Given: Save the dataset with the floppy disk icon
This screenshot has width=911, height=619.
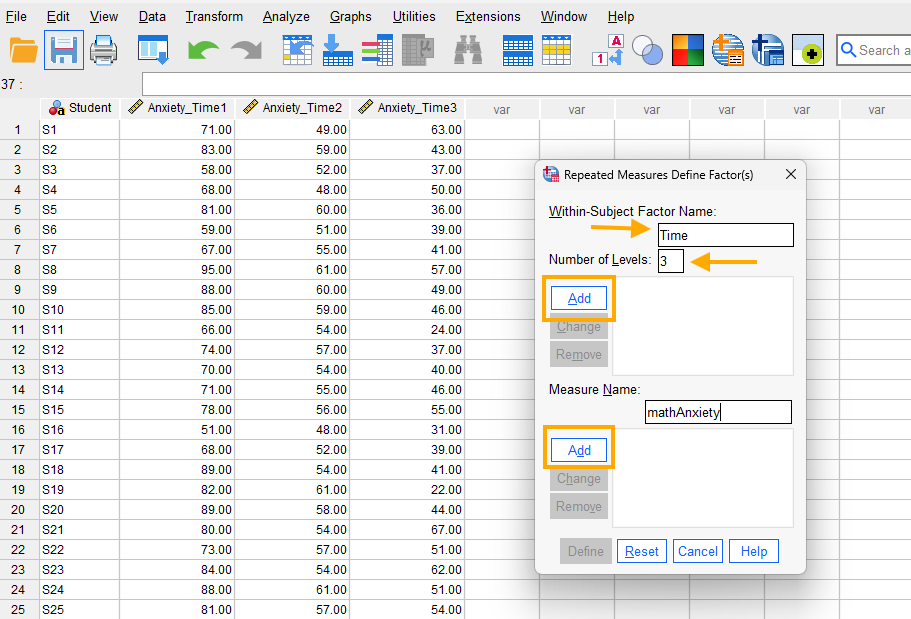Looking at the screenshot, I should click(x=63, y=50).
